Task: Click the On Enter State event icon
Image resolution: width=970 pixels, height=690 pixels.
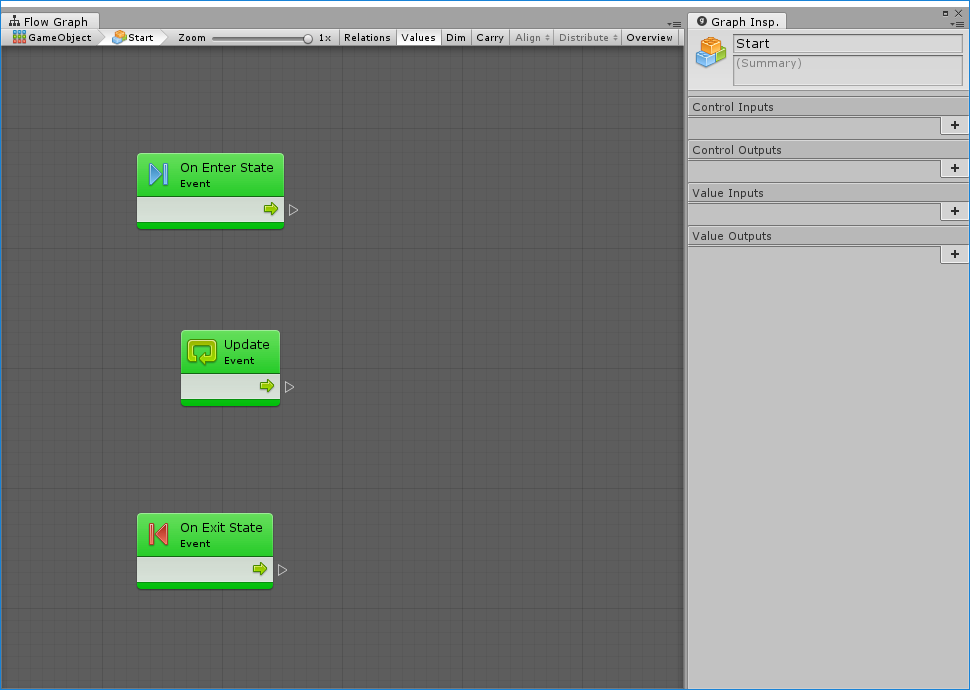Action: [x=158, y=175]
